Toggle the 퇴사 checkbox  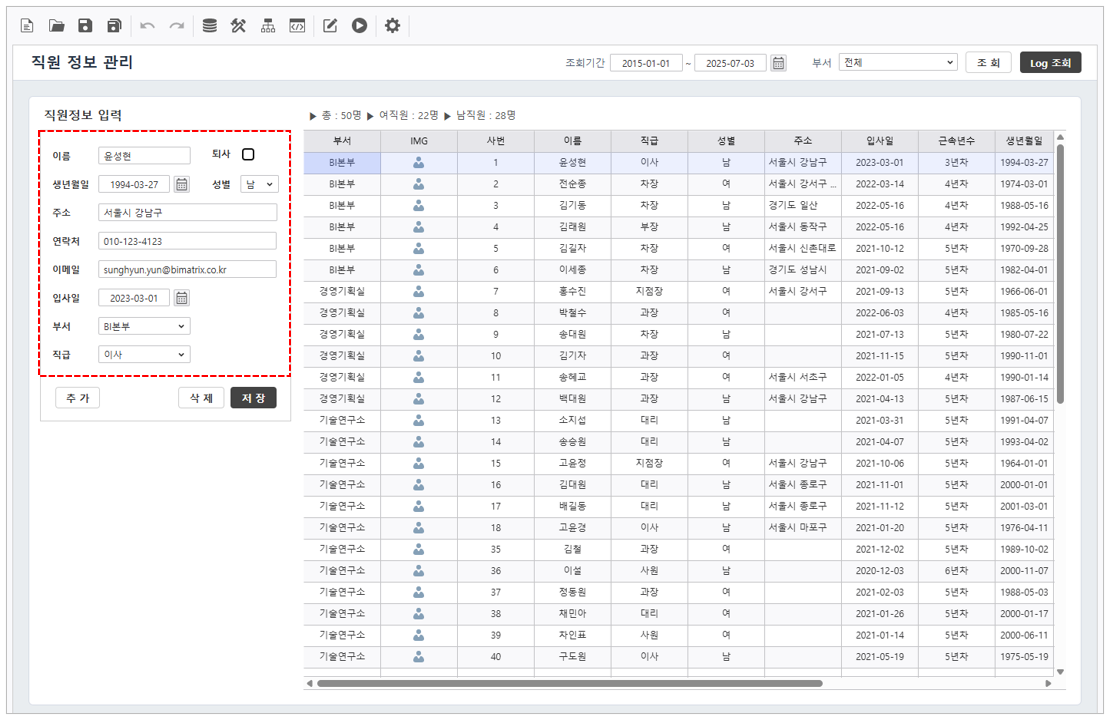point(248,155)
